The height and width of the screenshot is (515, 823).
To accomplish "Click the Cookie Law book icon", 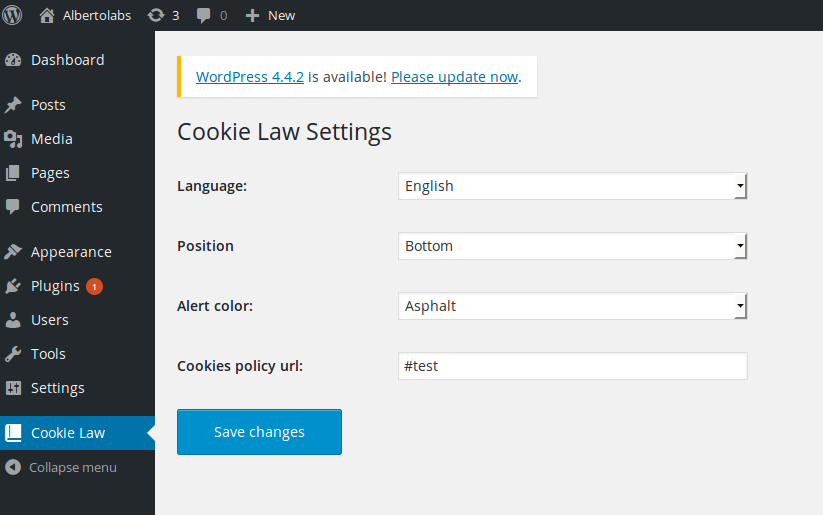I will coord(13,433).
